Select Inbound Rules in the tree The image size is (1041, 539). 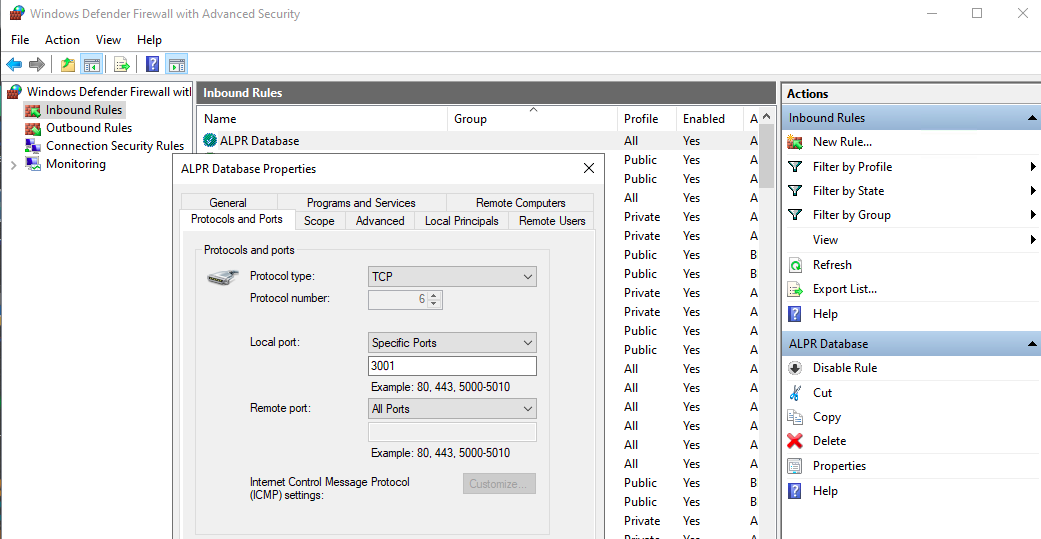click(84, 110)
